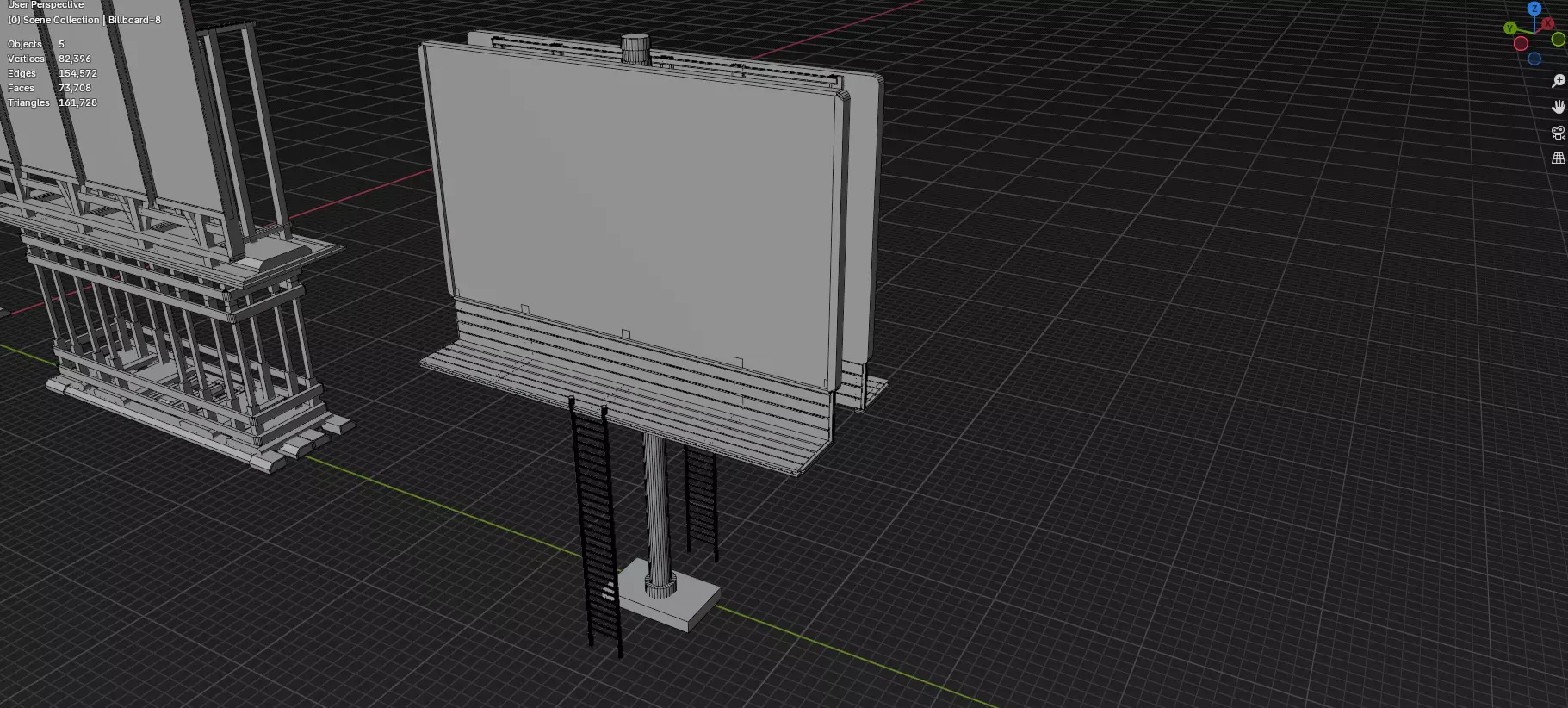Click the red X axis on navigation gizmo

(1548, 23)
